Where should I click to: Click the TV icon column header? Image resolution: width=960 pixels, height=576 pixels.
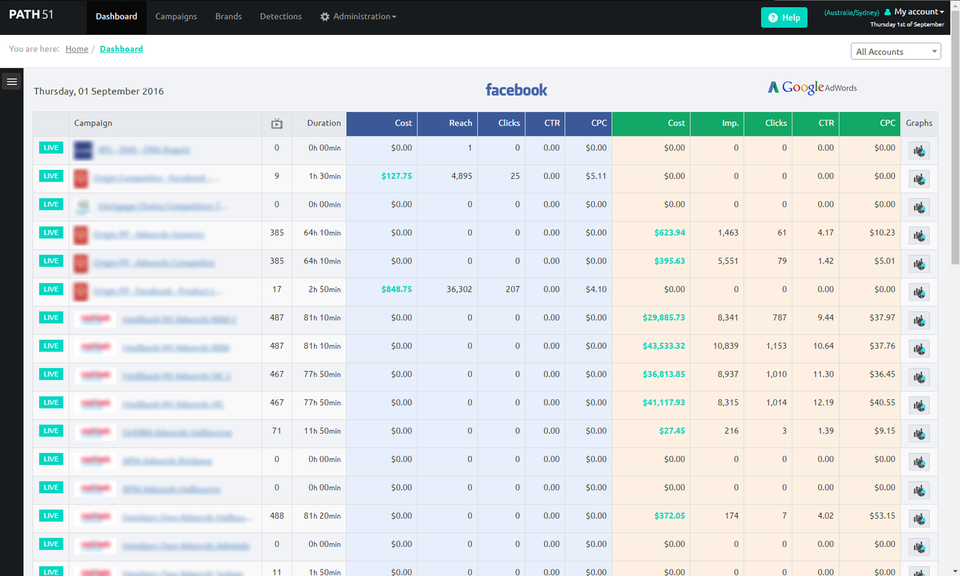(277, 123)
